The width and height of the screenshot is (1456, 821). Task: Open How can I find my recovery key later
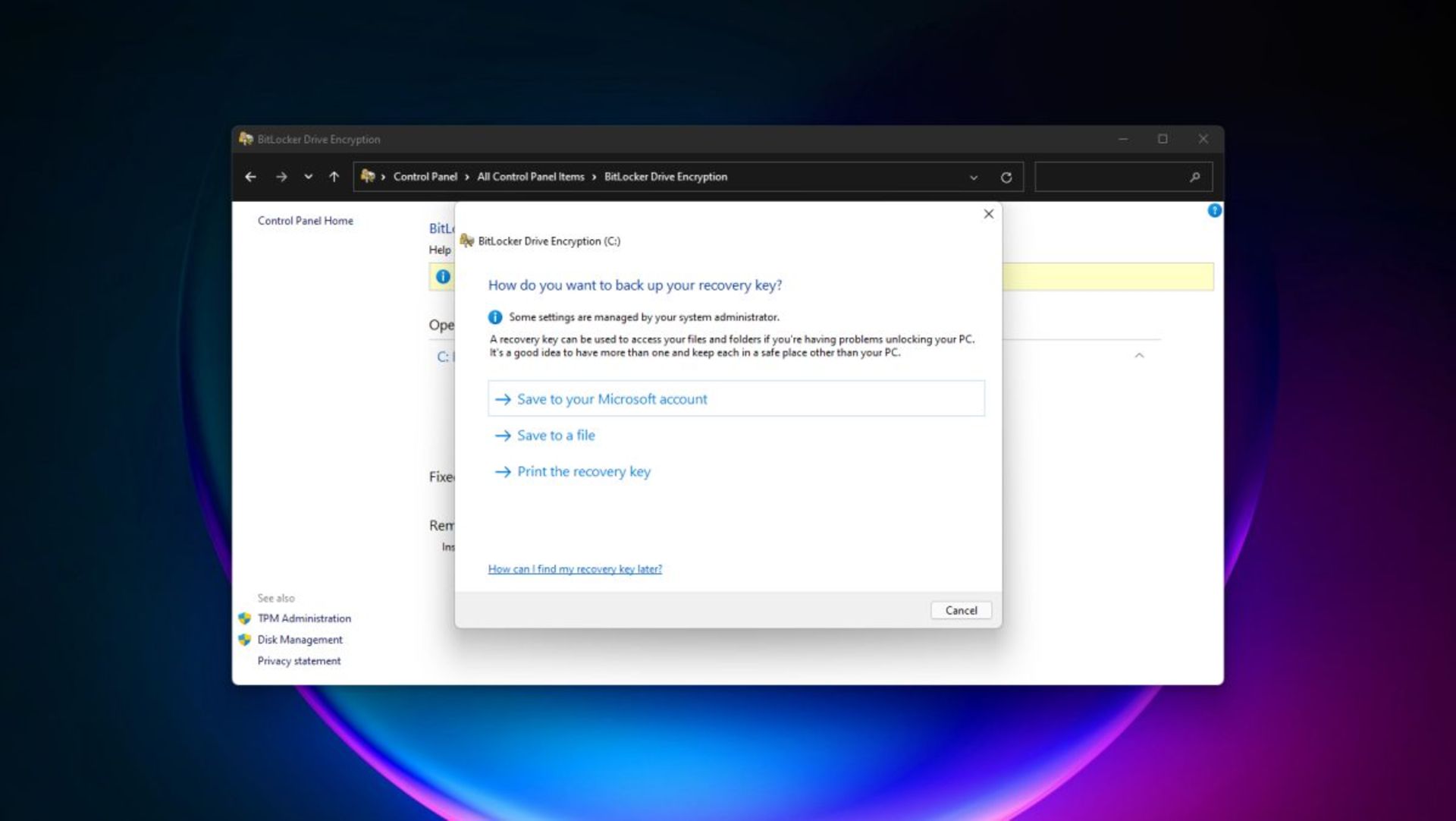click(575, 569)
